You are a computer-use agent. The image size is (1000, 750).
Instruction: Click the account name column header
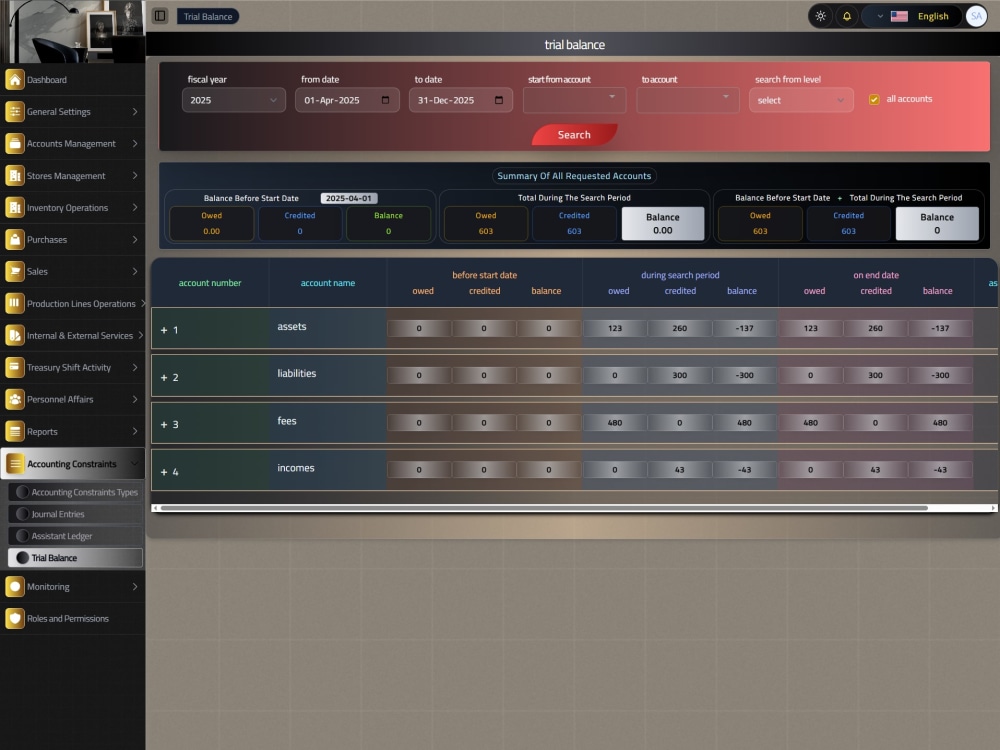[x=328, y=283]
